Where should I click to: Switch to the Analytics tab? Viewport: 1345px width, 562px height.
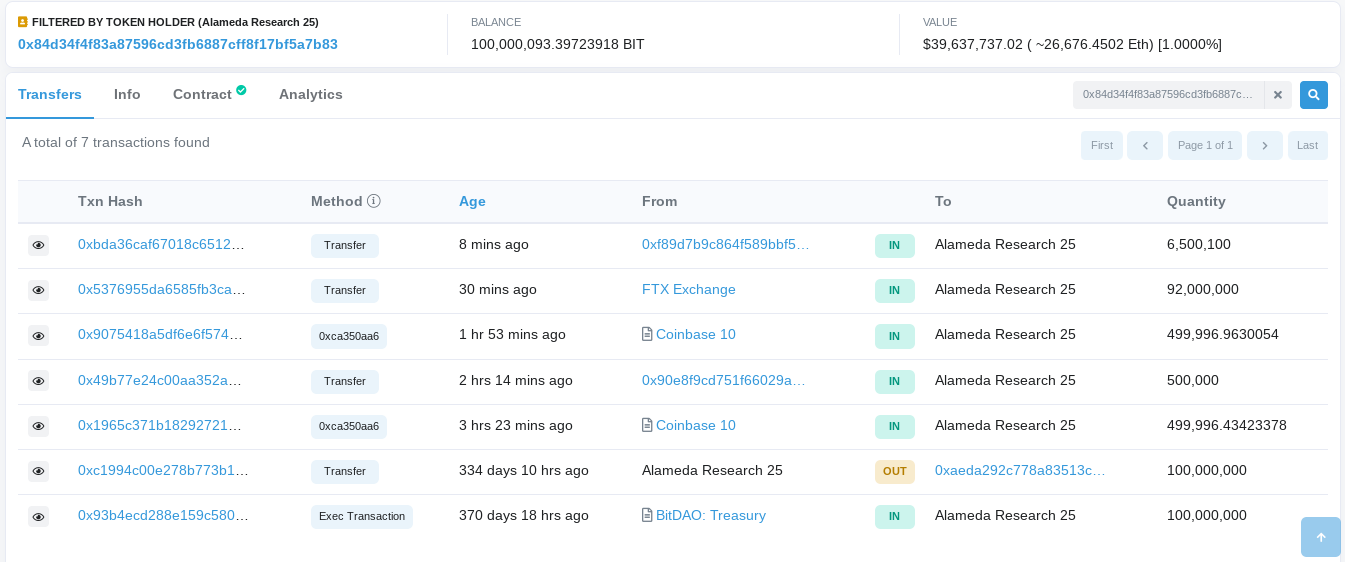point(311,94)
